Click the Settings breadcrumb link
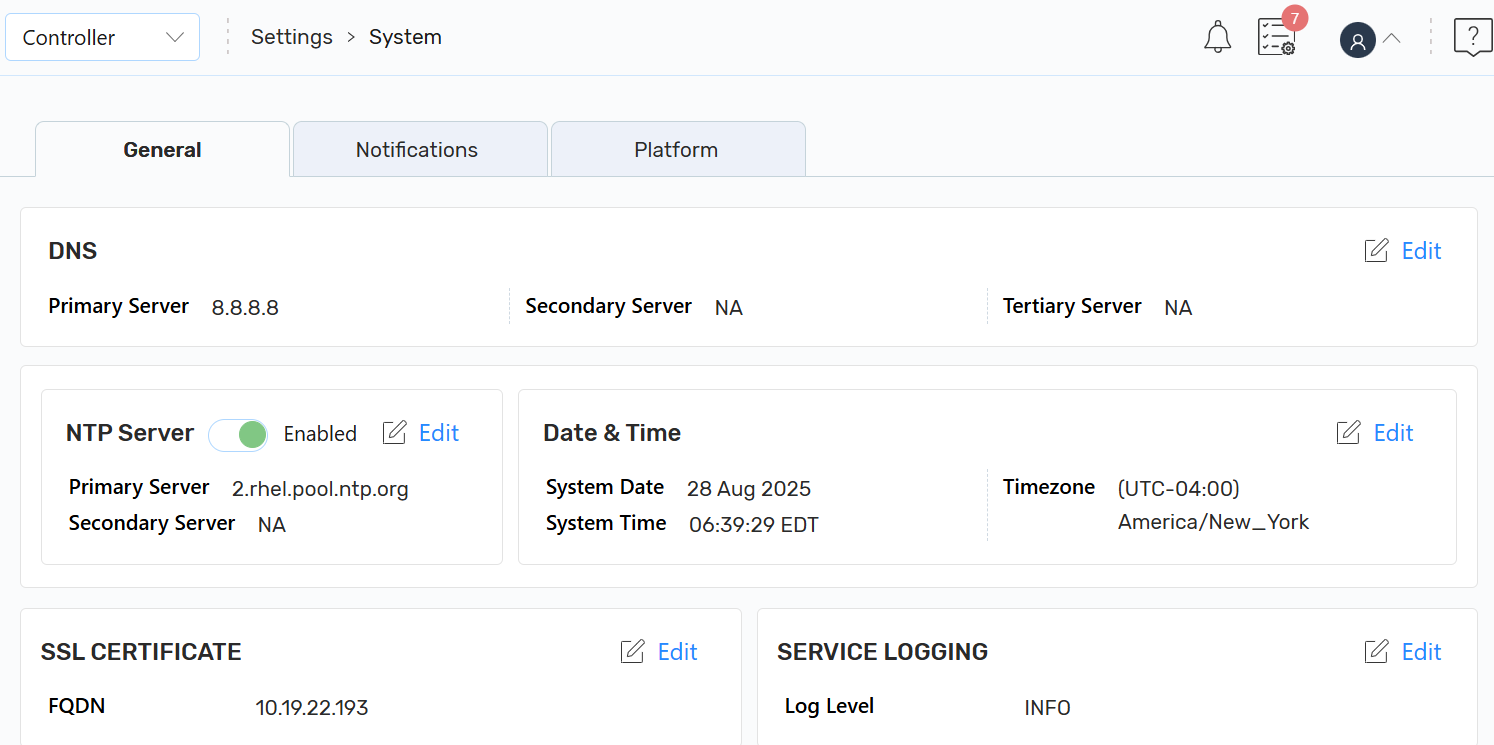This screenshot has width=1494, height=745. 291,37
